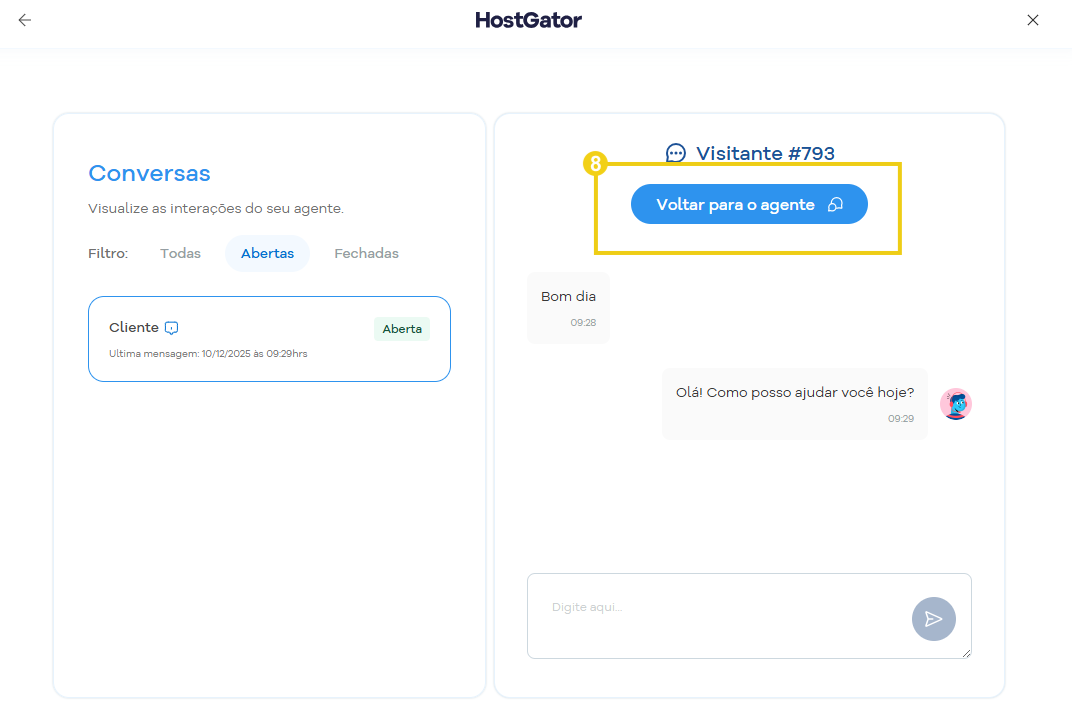Switch to the Fechadas filter
Screen dimensions: 1072x721
(x=366, y=254)
